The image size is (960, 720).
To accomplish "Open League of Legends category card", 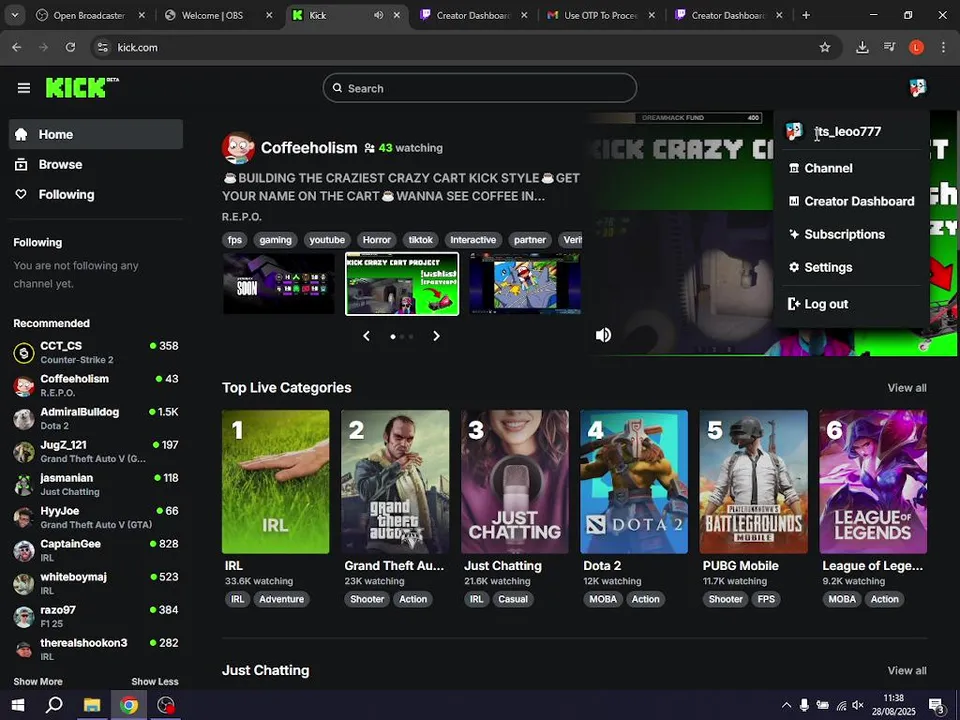I will (x=873, y=482).
